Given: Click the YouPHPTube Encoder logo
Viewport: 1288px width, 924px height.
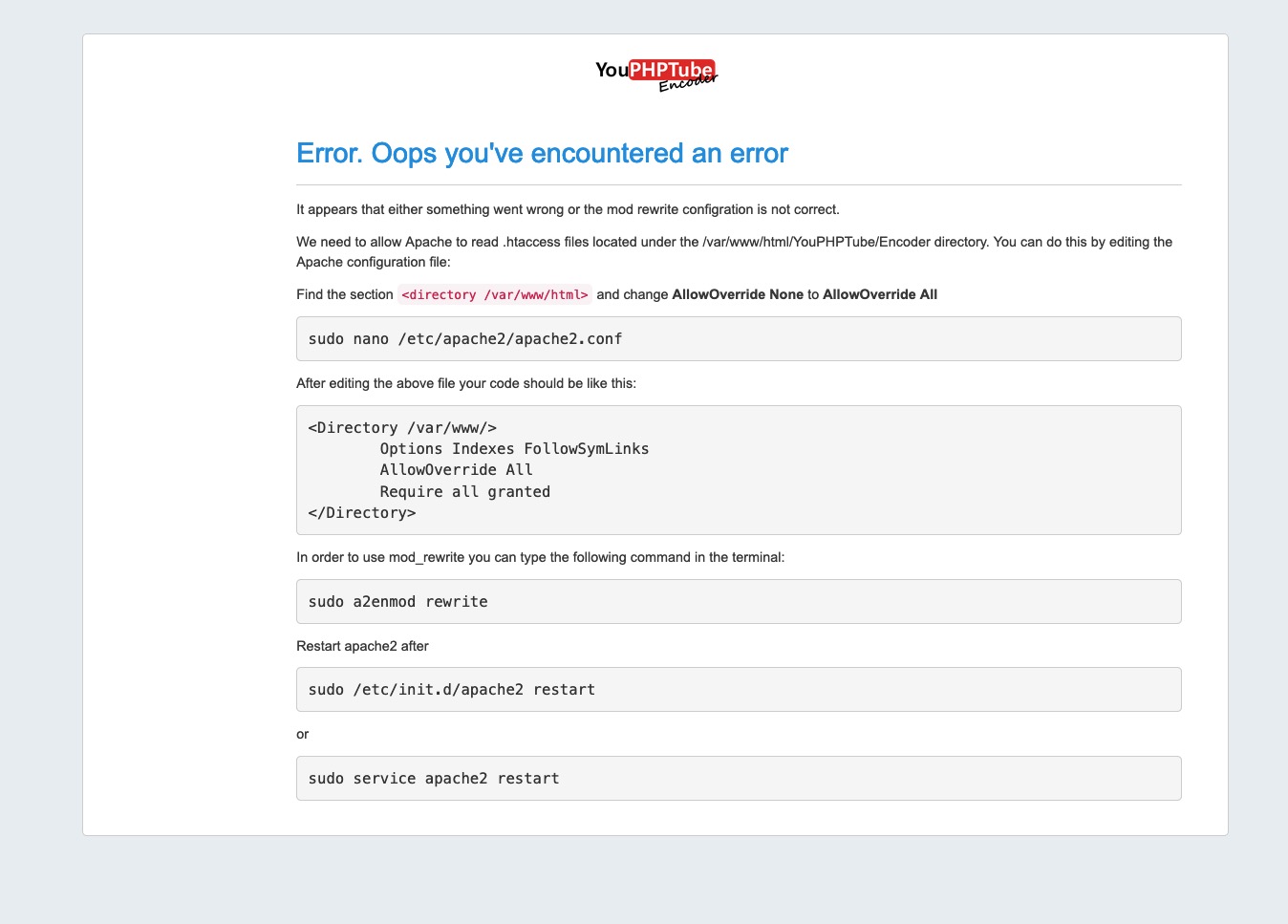Looking at the screenshot, I should click(x=655, y=73).
